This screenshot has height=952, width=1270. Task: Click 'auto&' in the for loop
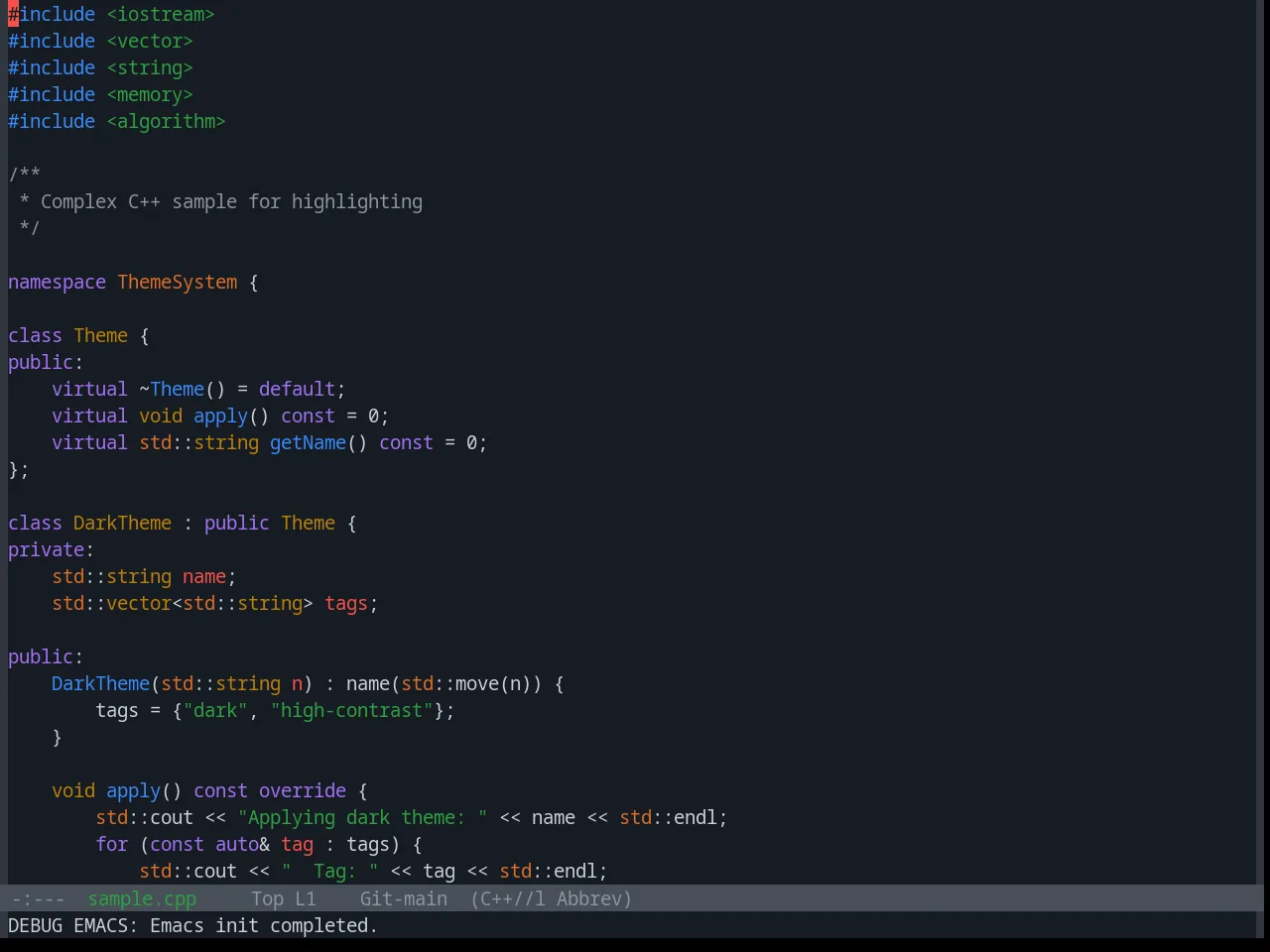[x=242, y=844]
